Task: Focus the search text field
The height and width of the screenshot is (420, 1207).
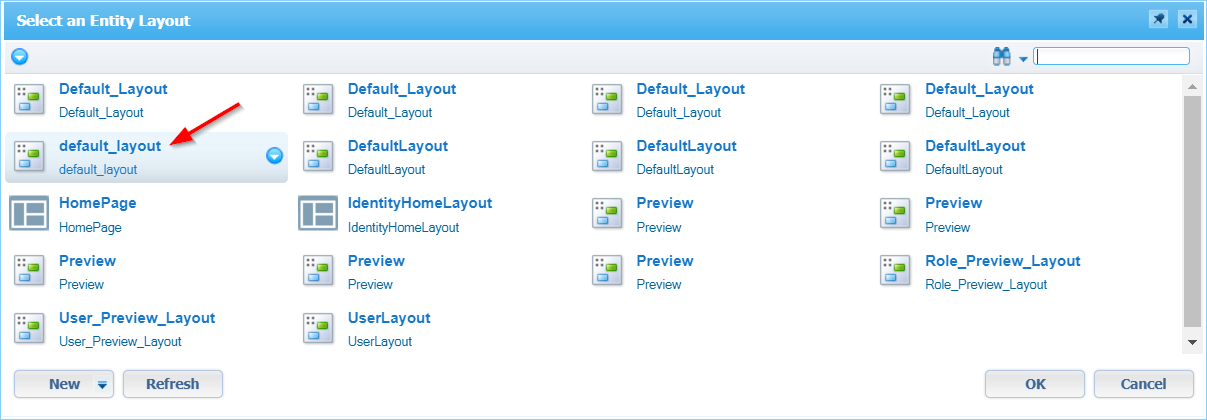Action: (x=1111, y=57)
